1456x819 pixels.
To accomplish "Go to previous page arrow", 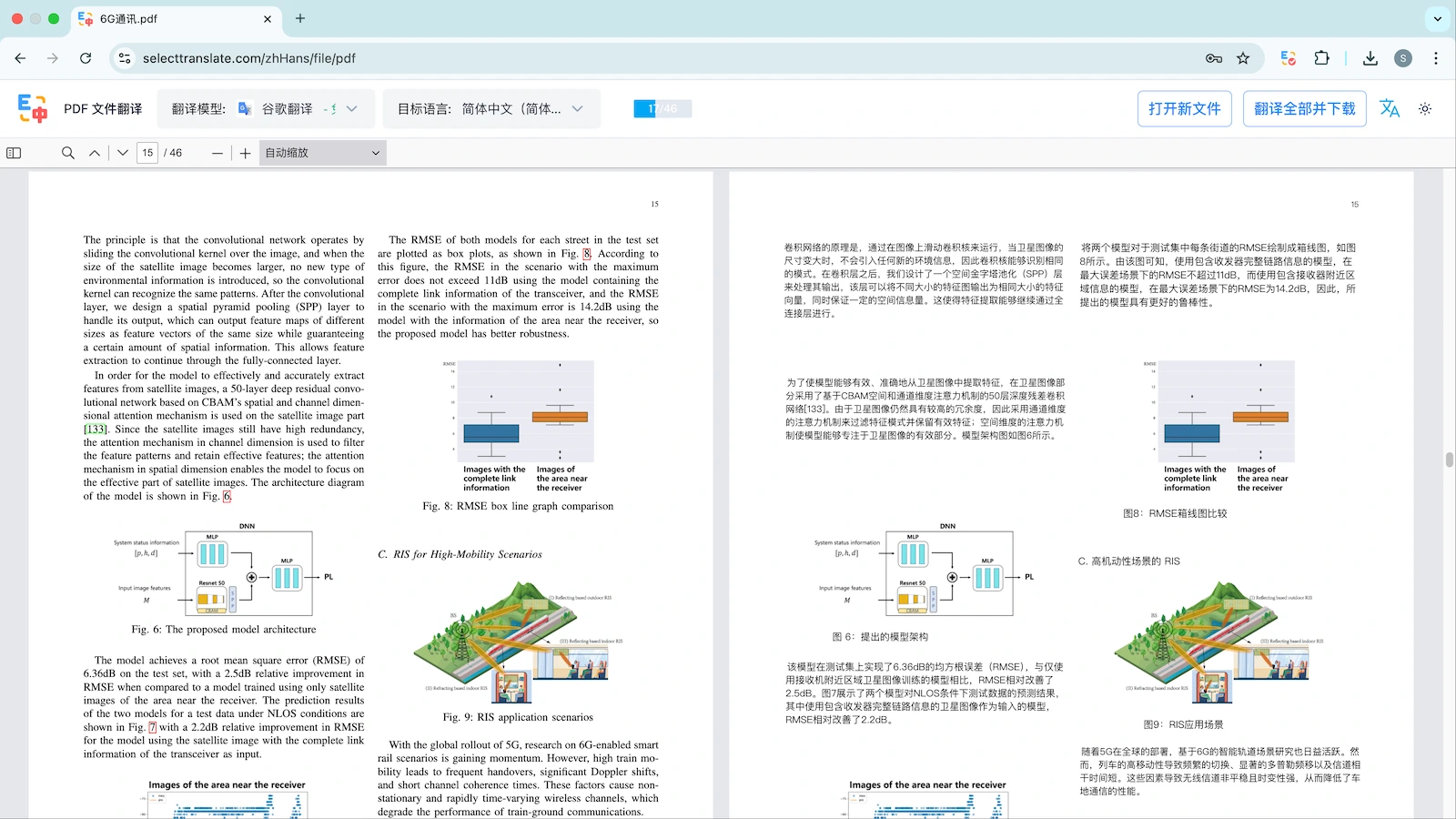I will 95,153.
